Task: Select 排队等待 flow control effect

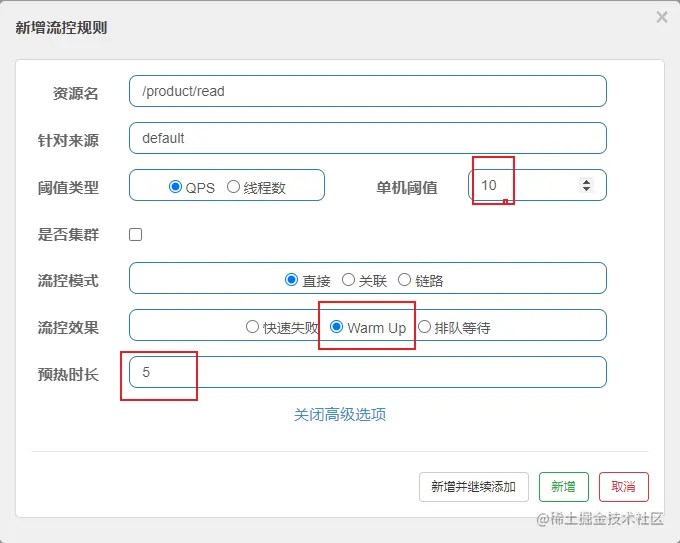Action: pyautogui.click(x=424, y=327)
